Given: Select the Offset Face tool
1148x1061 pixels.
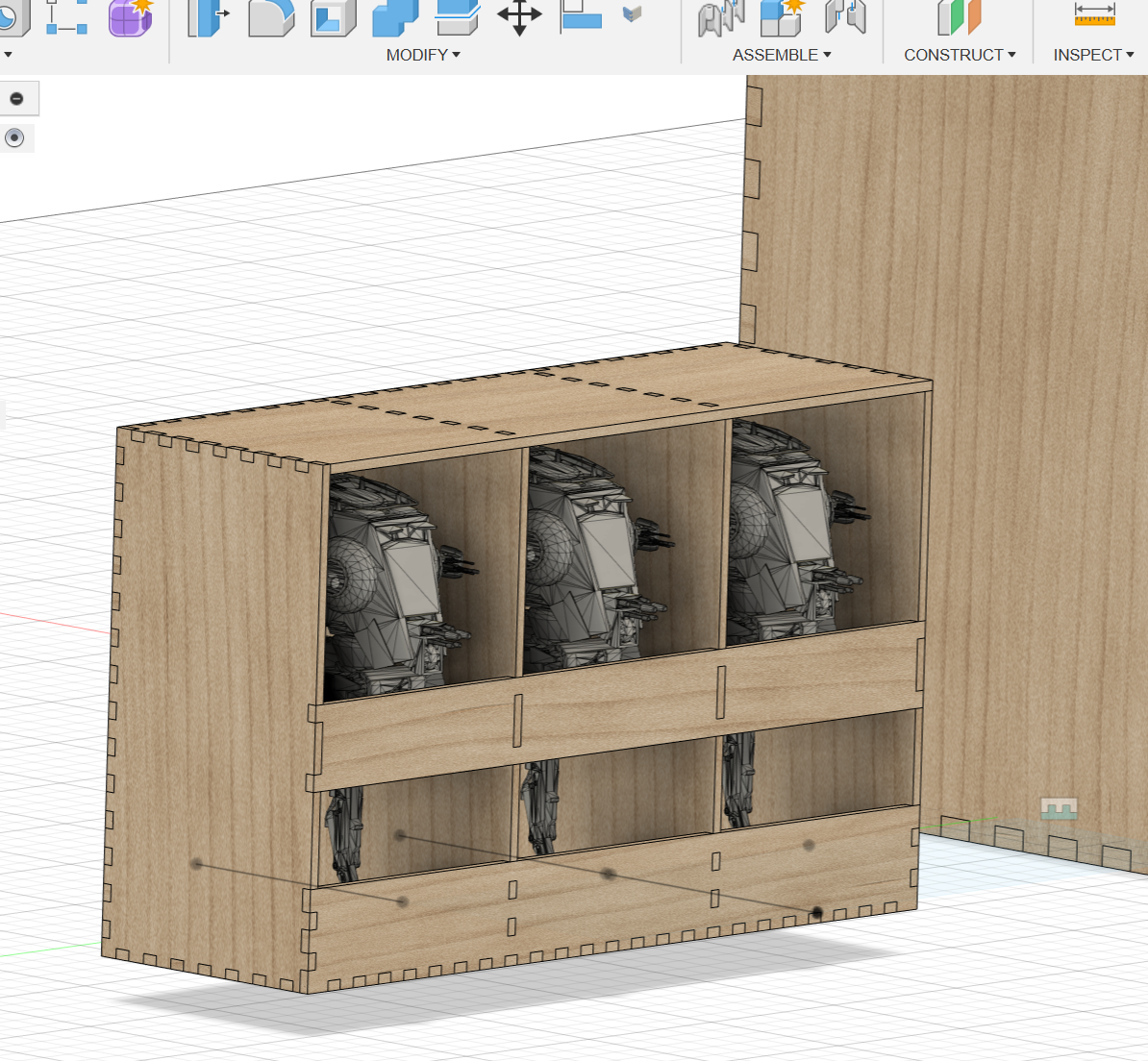Looking at the screenshot, I should (x=458, y=17).
